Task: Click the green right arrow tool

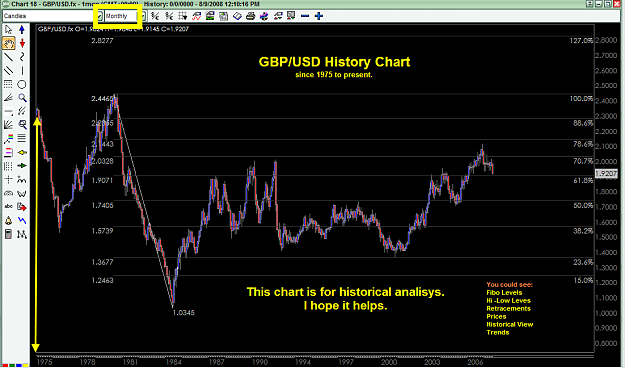Action: click(22, 165)
